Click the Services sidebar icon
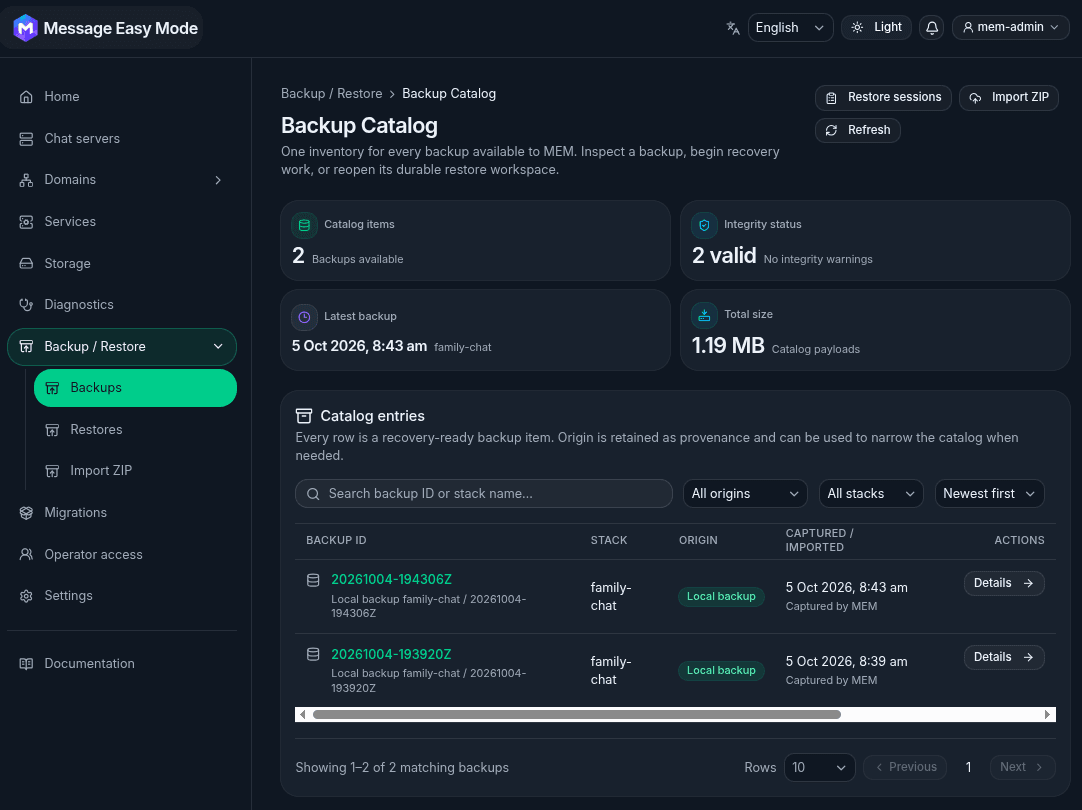Viewport: 1082px width, 810px height. coord(26,221)
